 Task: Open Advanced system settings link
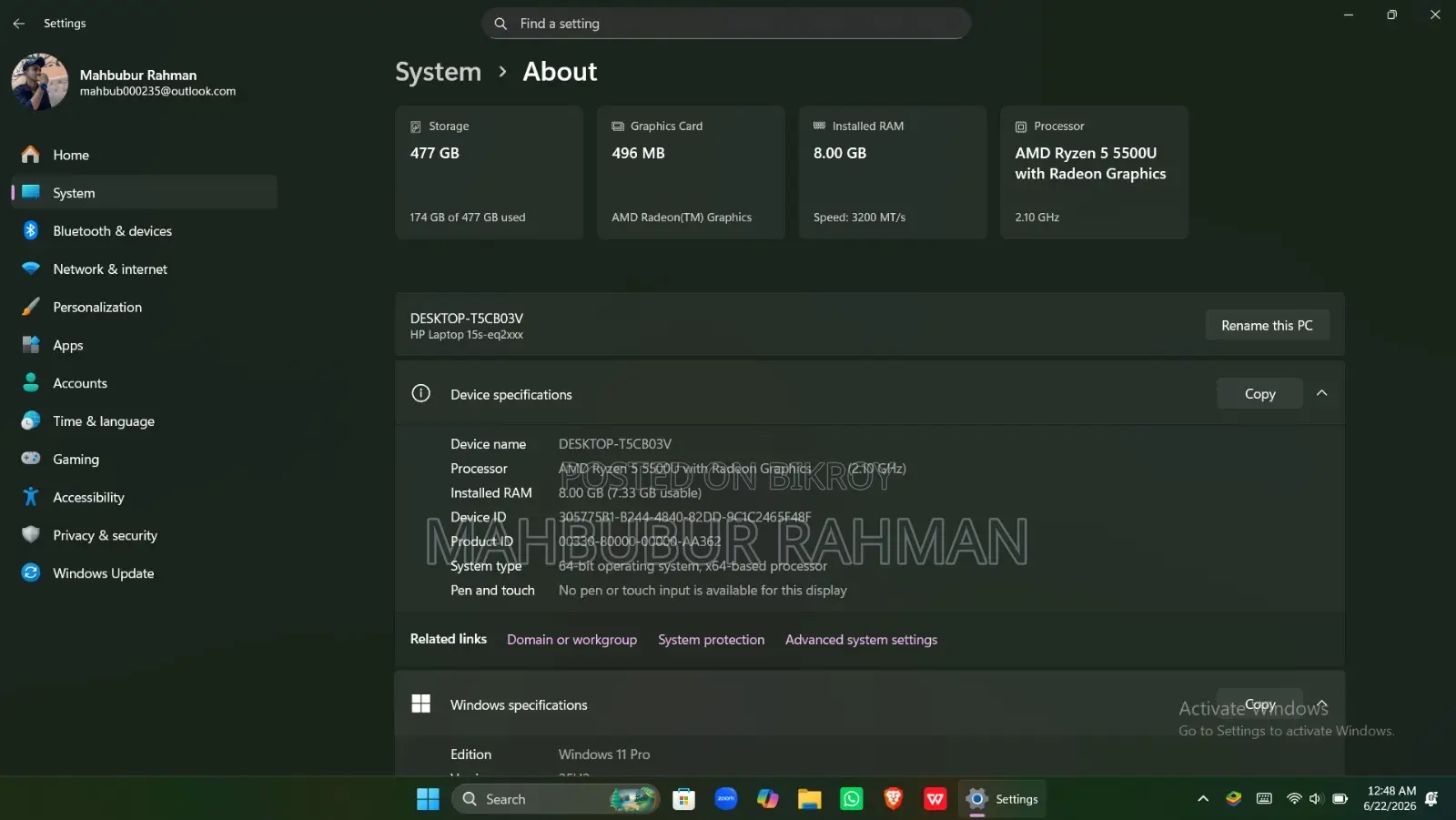861,640
